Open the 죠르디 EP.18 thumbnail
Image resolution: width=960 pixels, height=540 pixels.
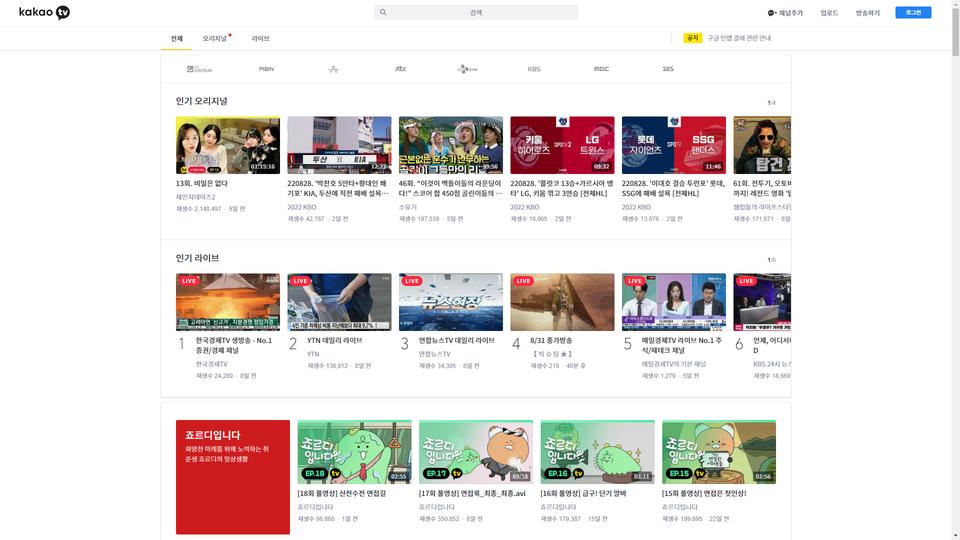[354, 452]
